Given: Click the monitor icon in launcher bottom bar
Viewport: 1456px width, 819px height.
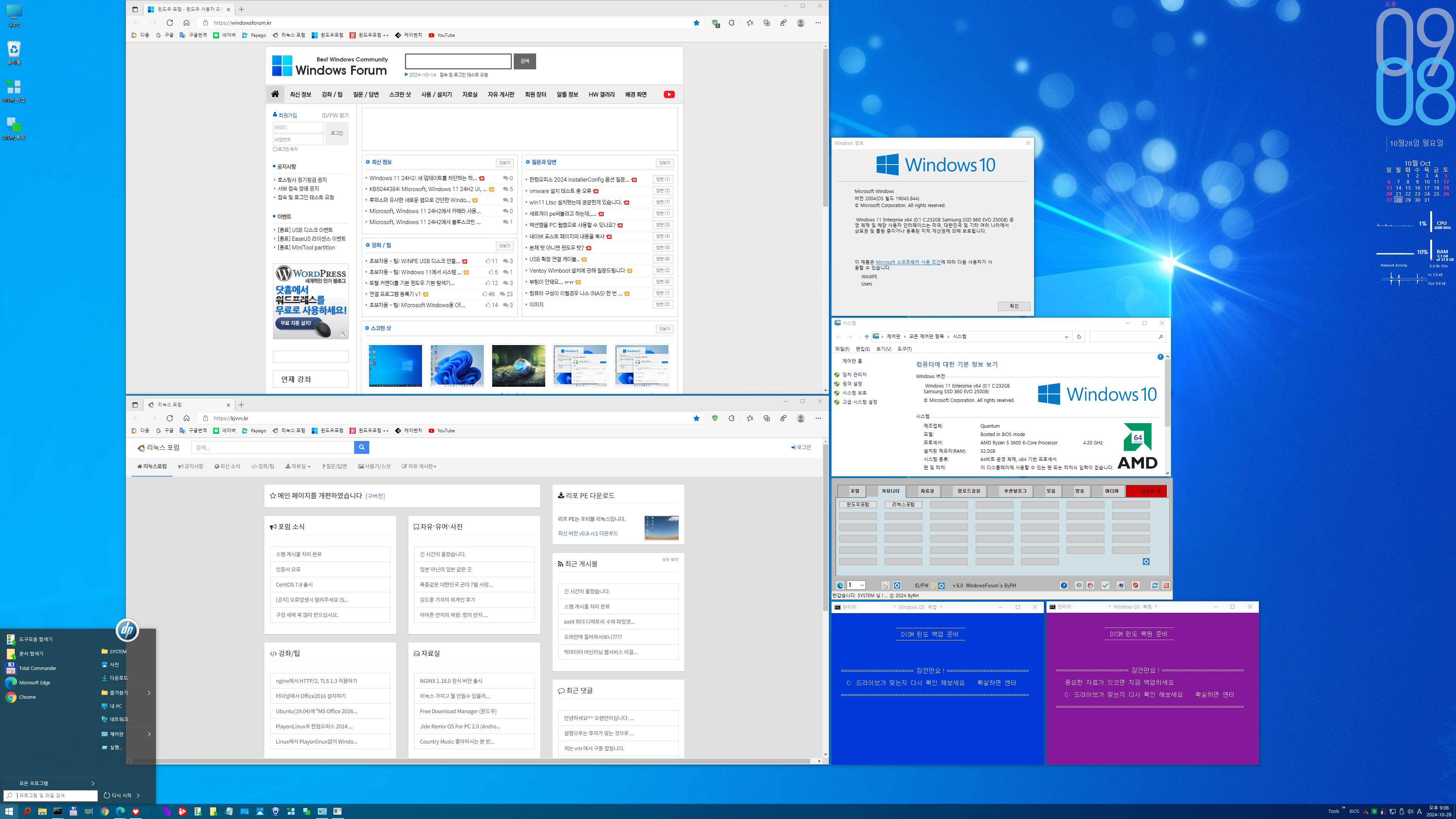Looking at the screenshot, I should point(1121,585).
